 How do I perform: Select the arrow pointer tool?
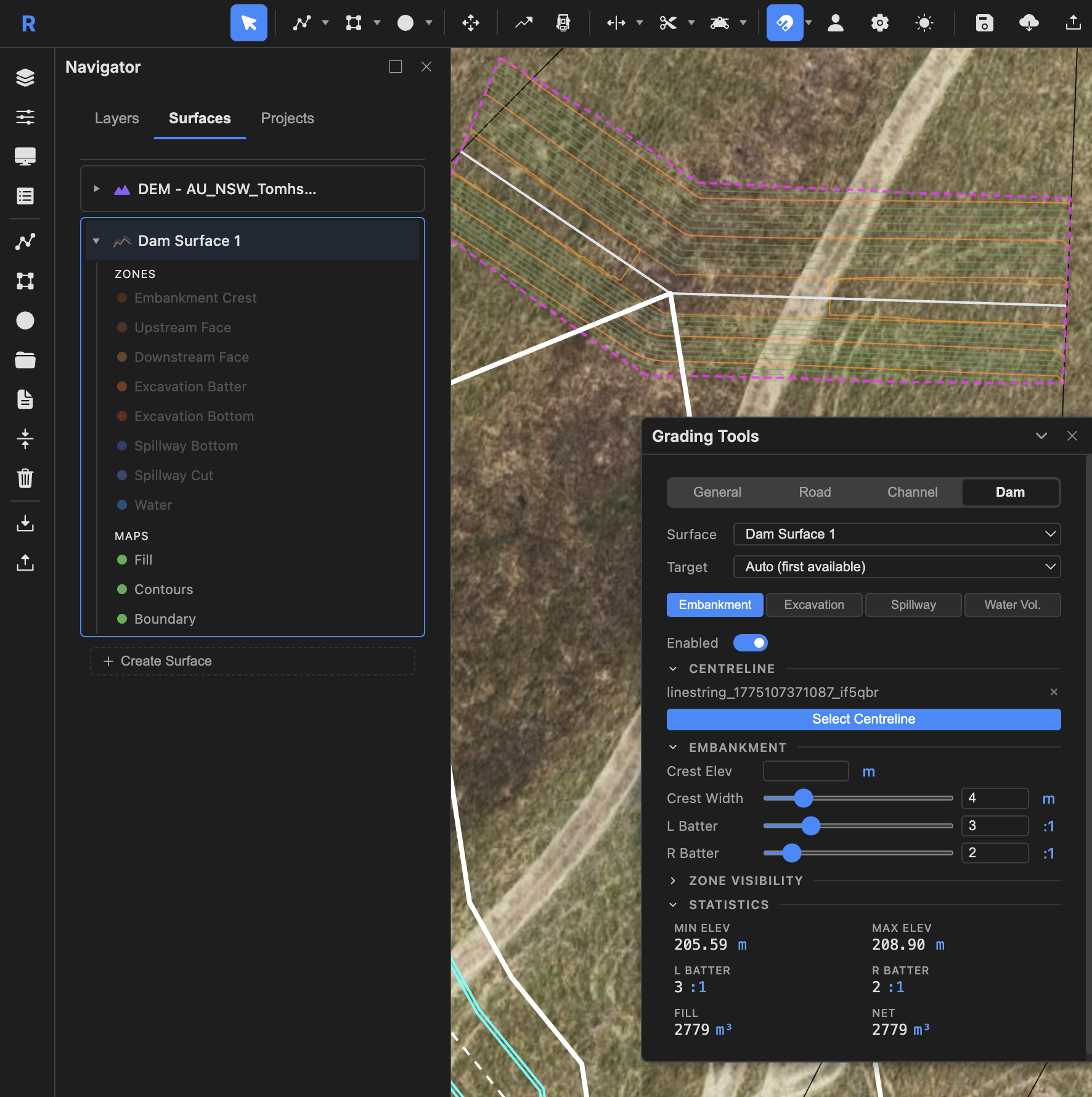point(248,23)
